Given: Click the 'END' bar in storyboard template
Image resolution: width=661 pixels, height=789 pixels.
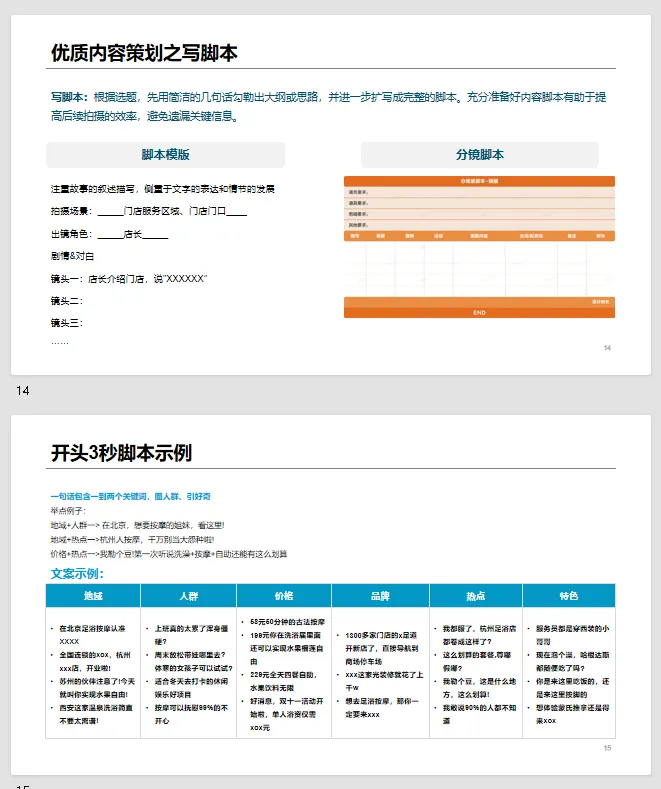Looking at the screenshot, I should tap(479, 312).
